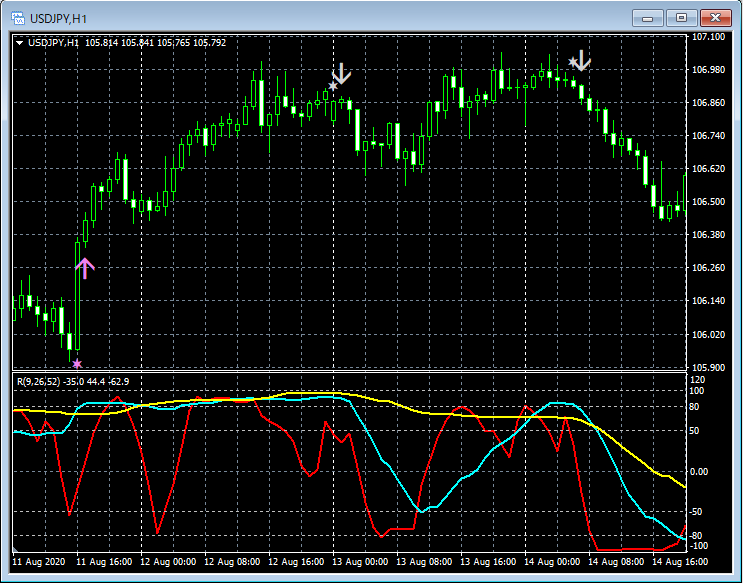Click the pink up arrow buy signal
This screenshot has width=744, height=583.
[x=85, y=268]
